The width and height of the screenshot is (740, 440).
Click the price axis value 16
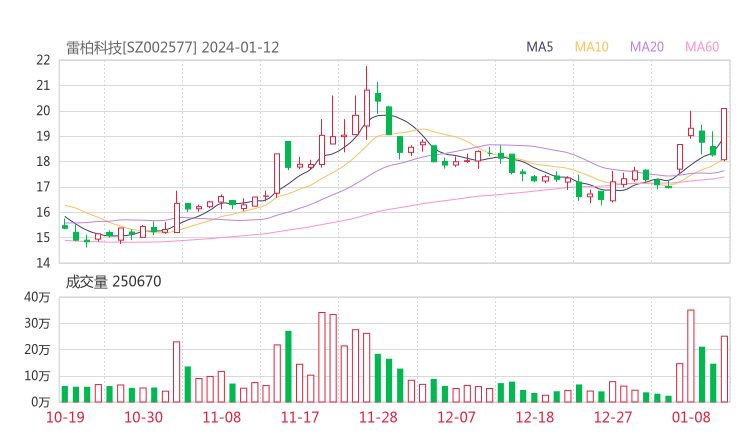click(43, 212)
